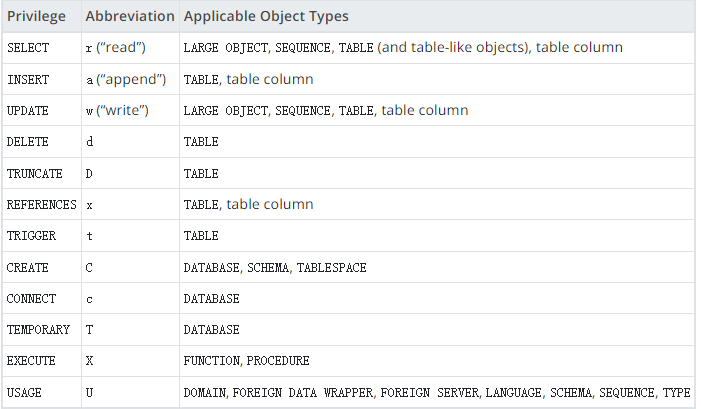Click the w ("write") abbreviation cell
This screenshot has height=409, width=701.
(x=117, y=110)
